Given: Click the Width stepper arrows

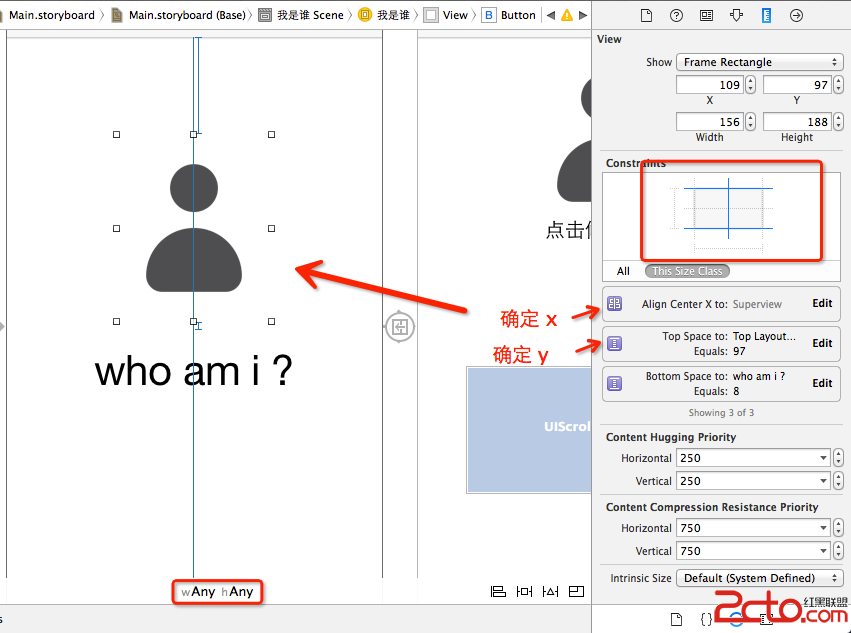Looking at the screenshot, I should coord(750,122).
